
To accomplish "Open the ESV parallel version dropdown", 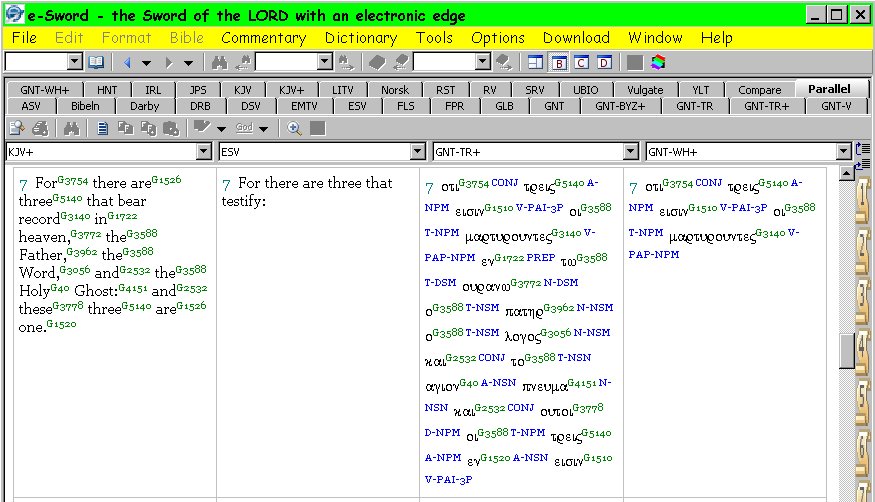I will pos(418,151).
